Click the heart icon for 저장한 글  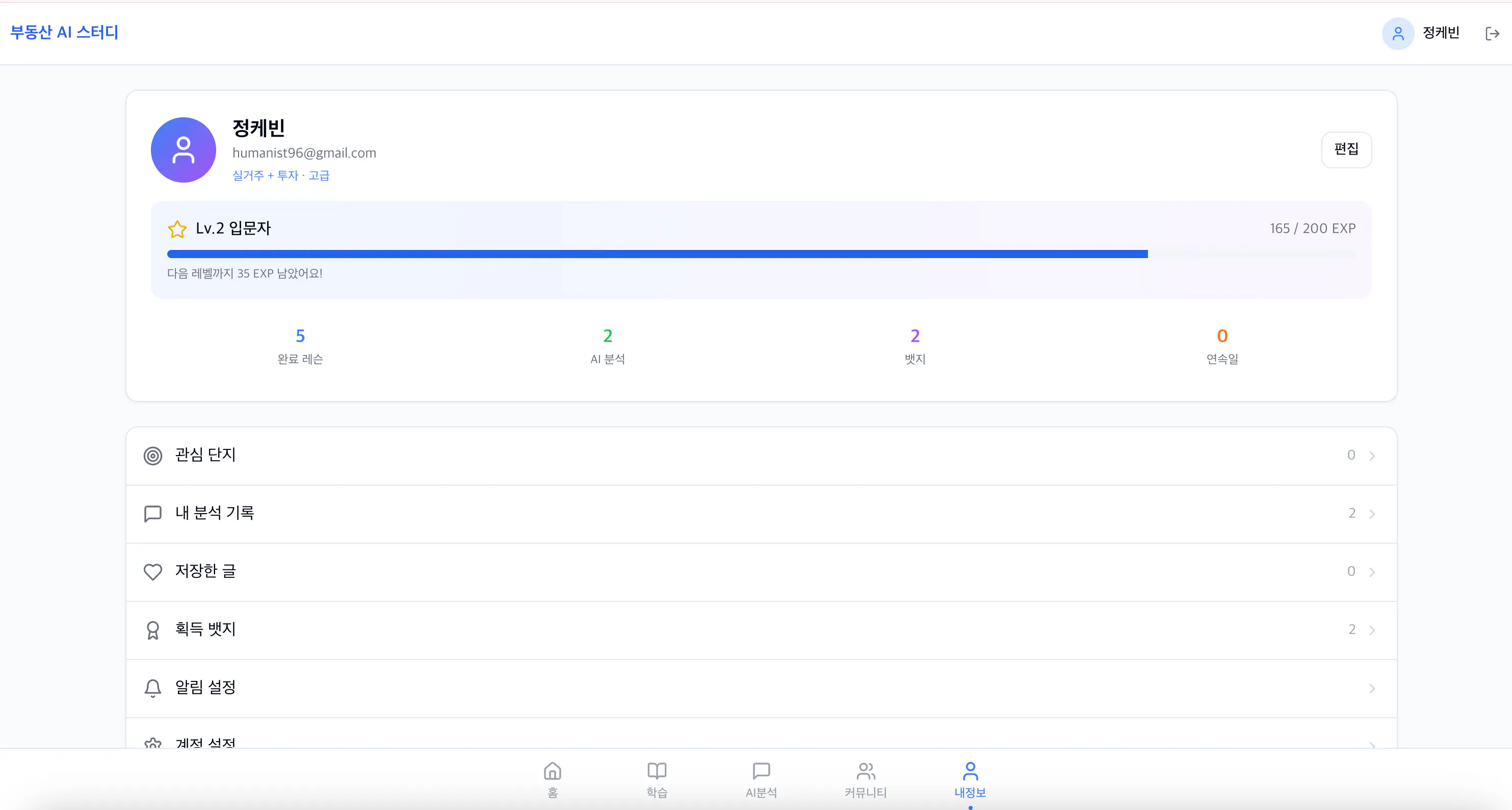pos(152,571)
